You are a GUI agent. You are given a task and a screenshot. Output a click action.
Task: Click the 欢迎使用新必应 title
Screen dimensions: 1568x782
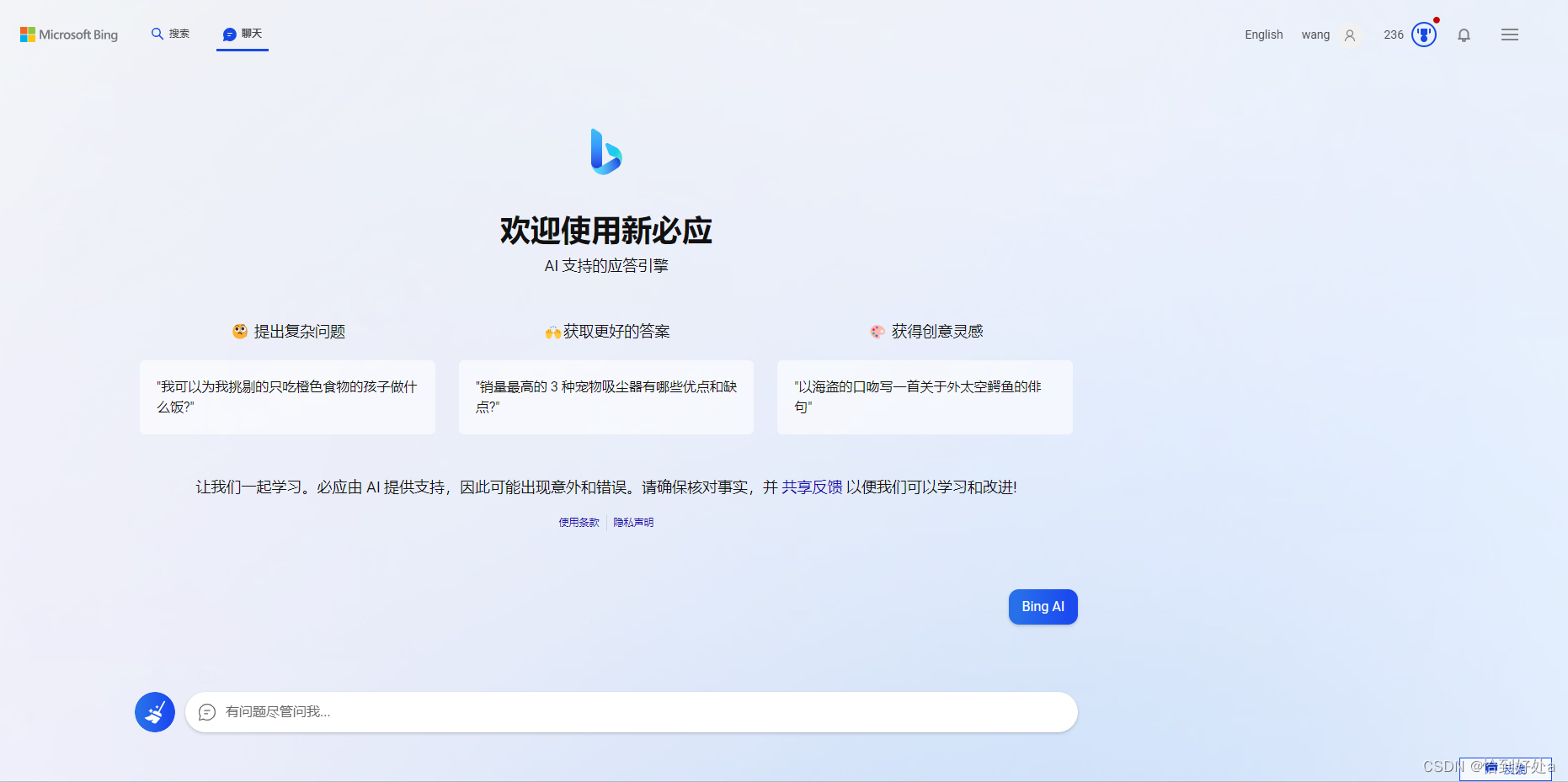606,231
